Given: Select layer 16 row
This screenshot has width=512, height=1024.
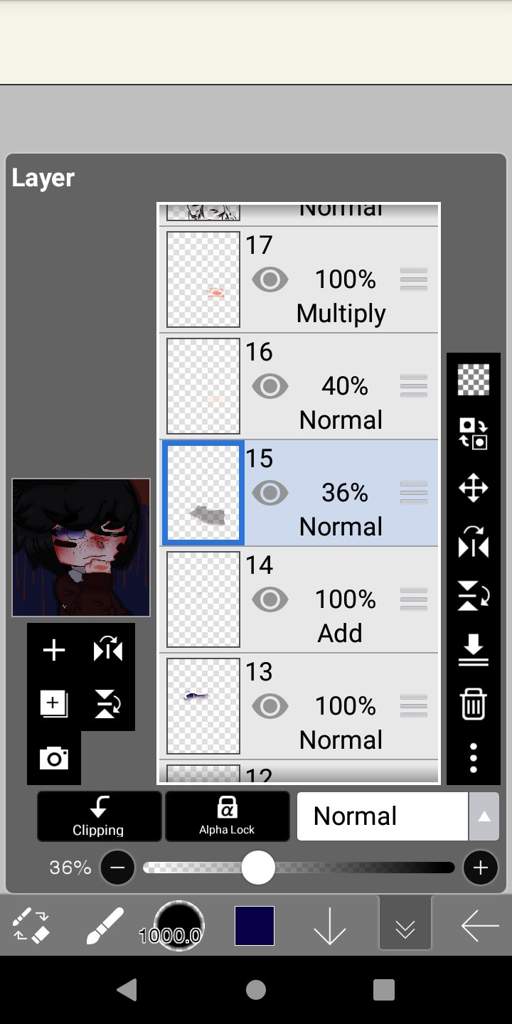Looking at the screenshot, I should click(299, 387).
